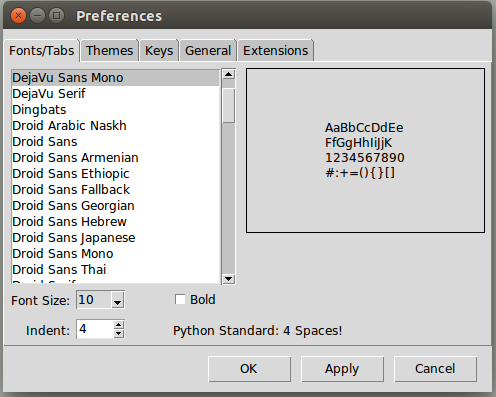
Task: Enable the Bold checkbox
Action: click(180, 299)
